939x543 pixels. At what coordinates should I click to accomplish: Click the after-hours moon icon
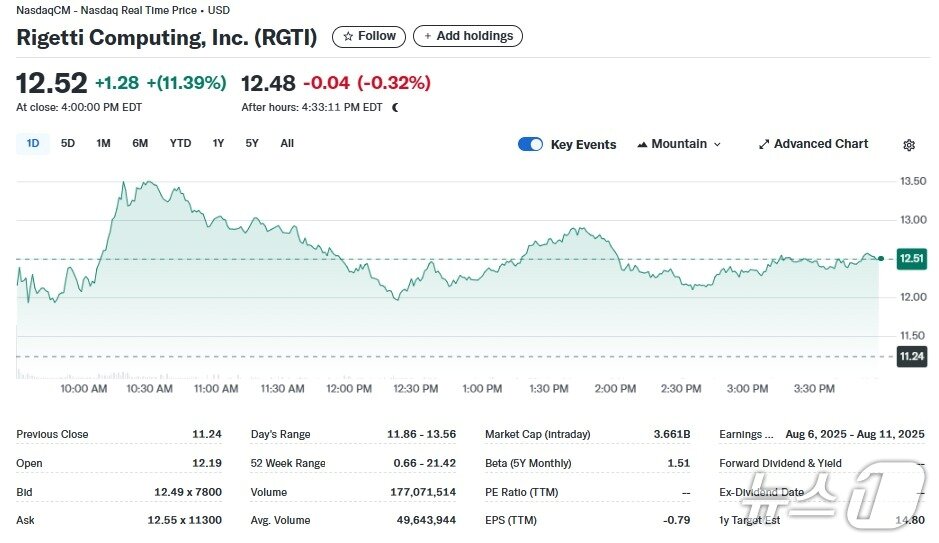coord(395,107)
